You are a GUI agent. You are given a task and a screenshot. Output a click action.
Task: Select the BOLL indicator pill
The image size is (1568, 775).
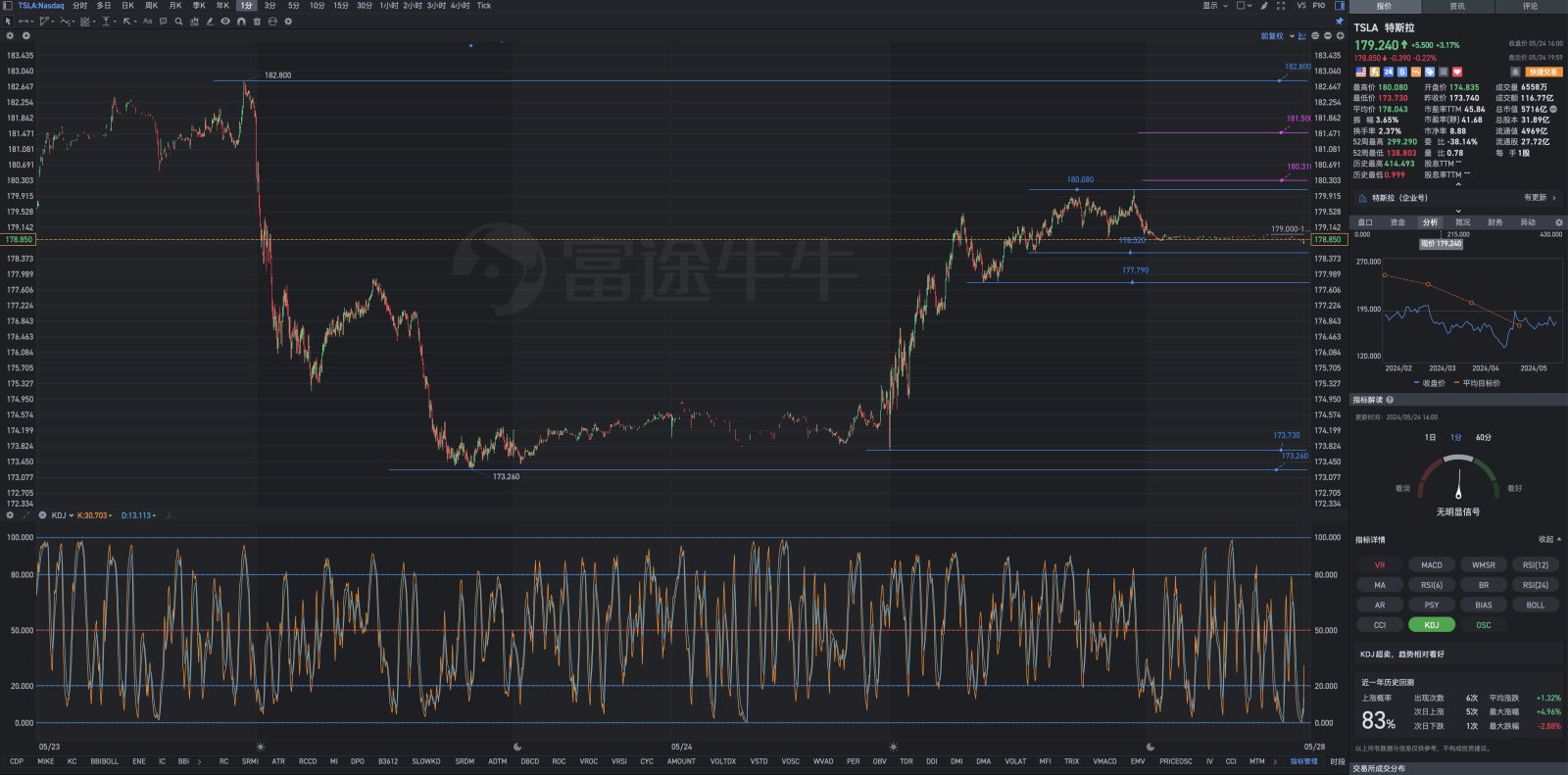click(1536, 605)
